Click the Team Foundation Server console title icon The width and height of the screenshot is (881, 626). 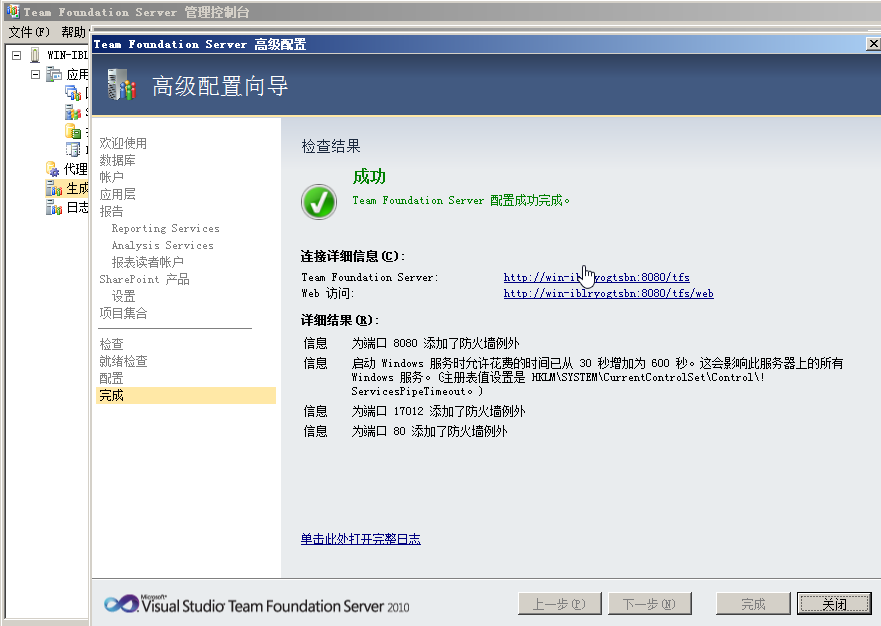(12, 11)
